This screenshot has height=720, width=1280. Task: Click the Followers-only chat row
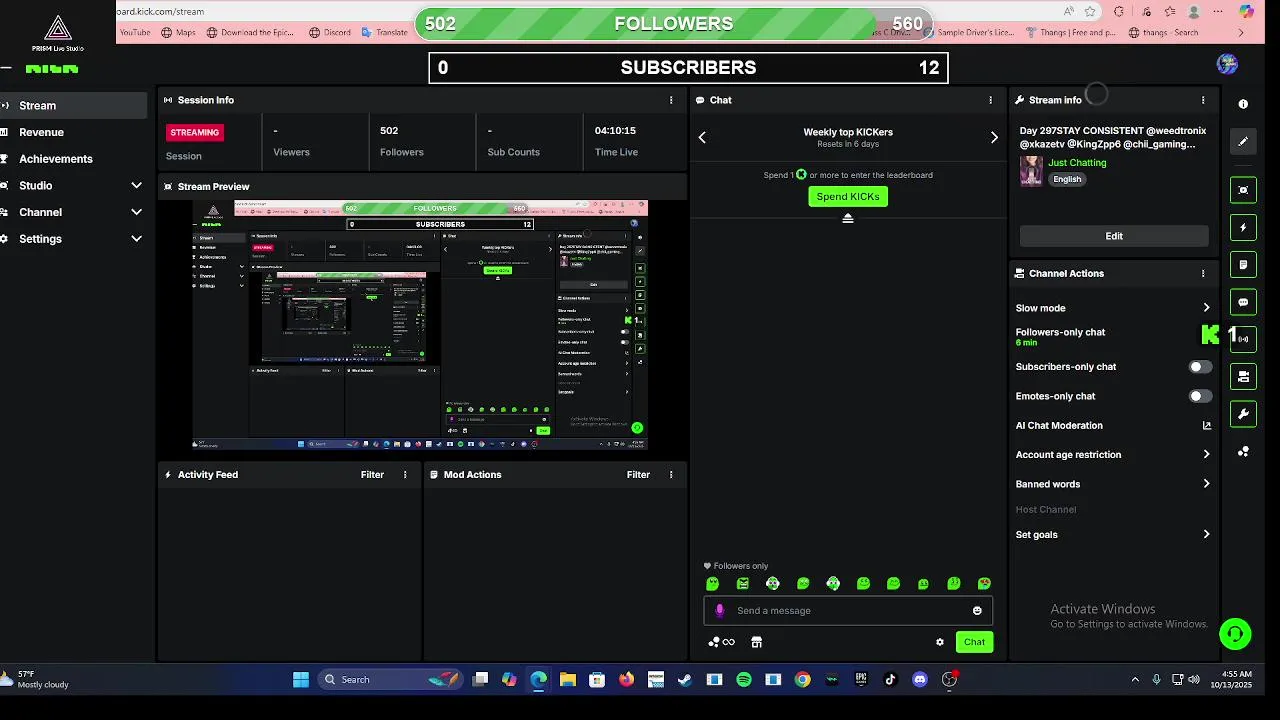[1114, 336]
